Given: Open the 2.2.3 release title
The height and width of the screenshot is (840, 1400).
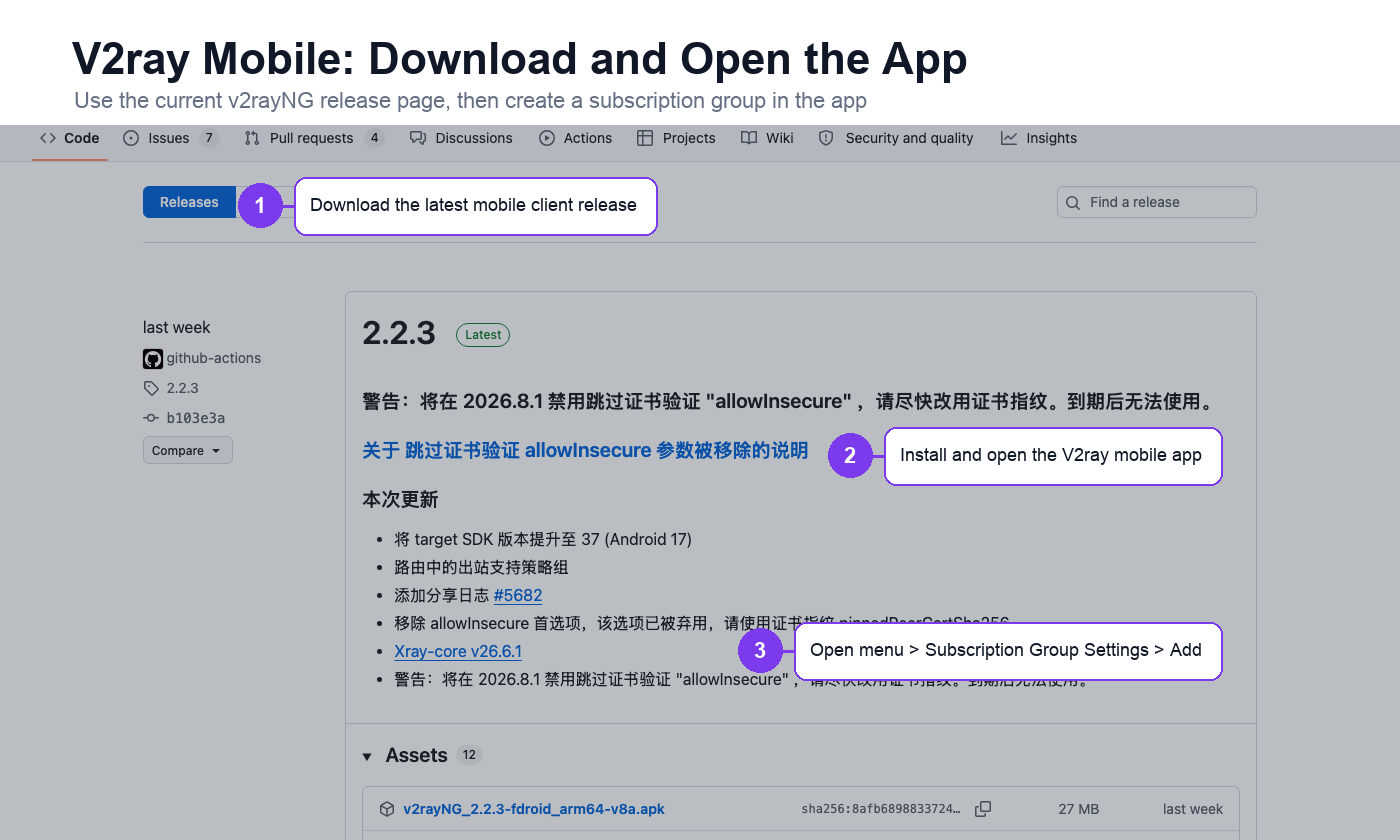Looking at the screenshot, I should coord(399,333).
